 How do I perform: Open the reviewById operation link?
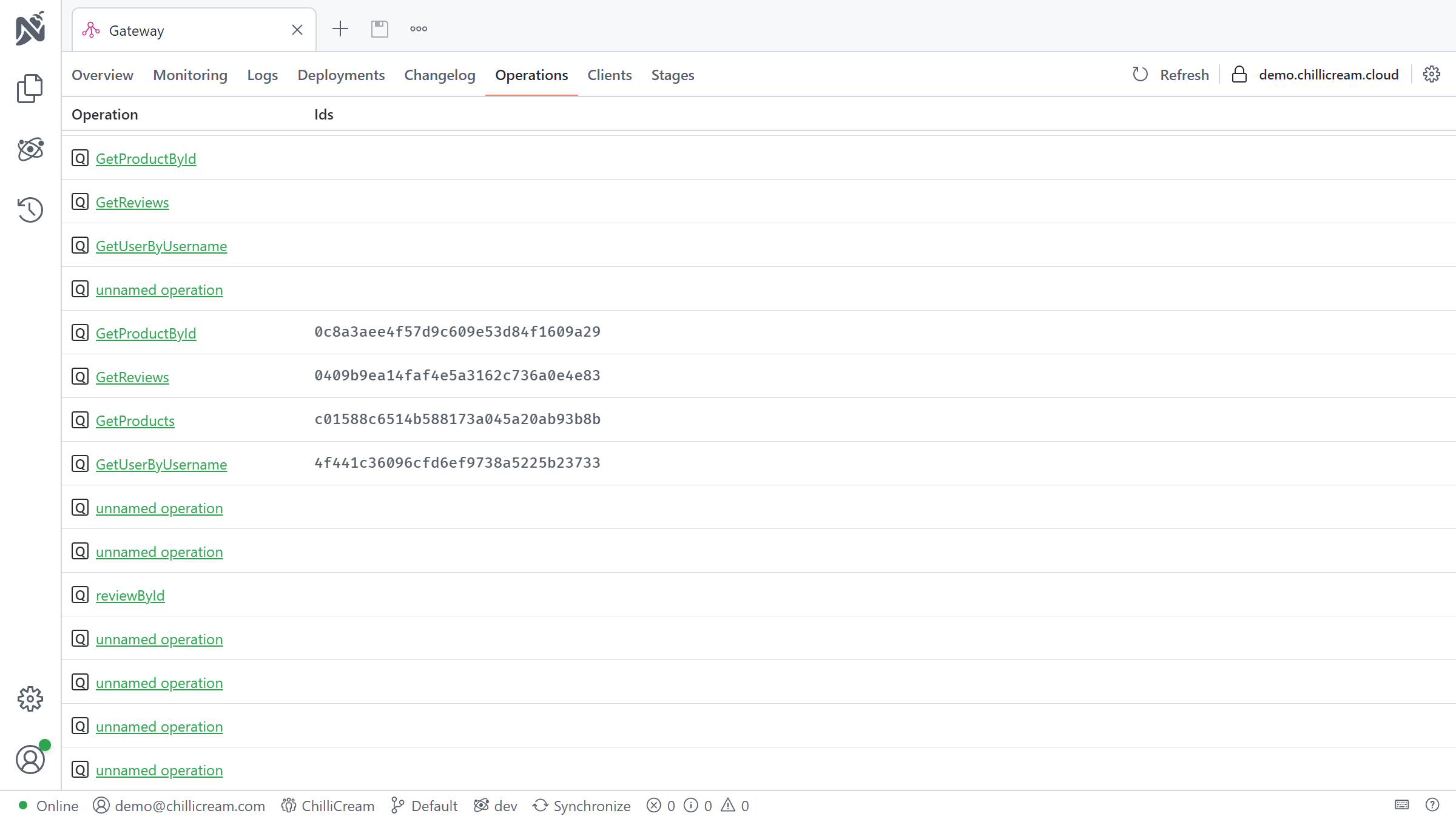click(130, 595)
